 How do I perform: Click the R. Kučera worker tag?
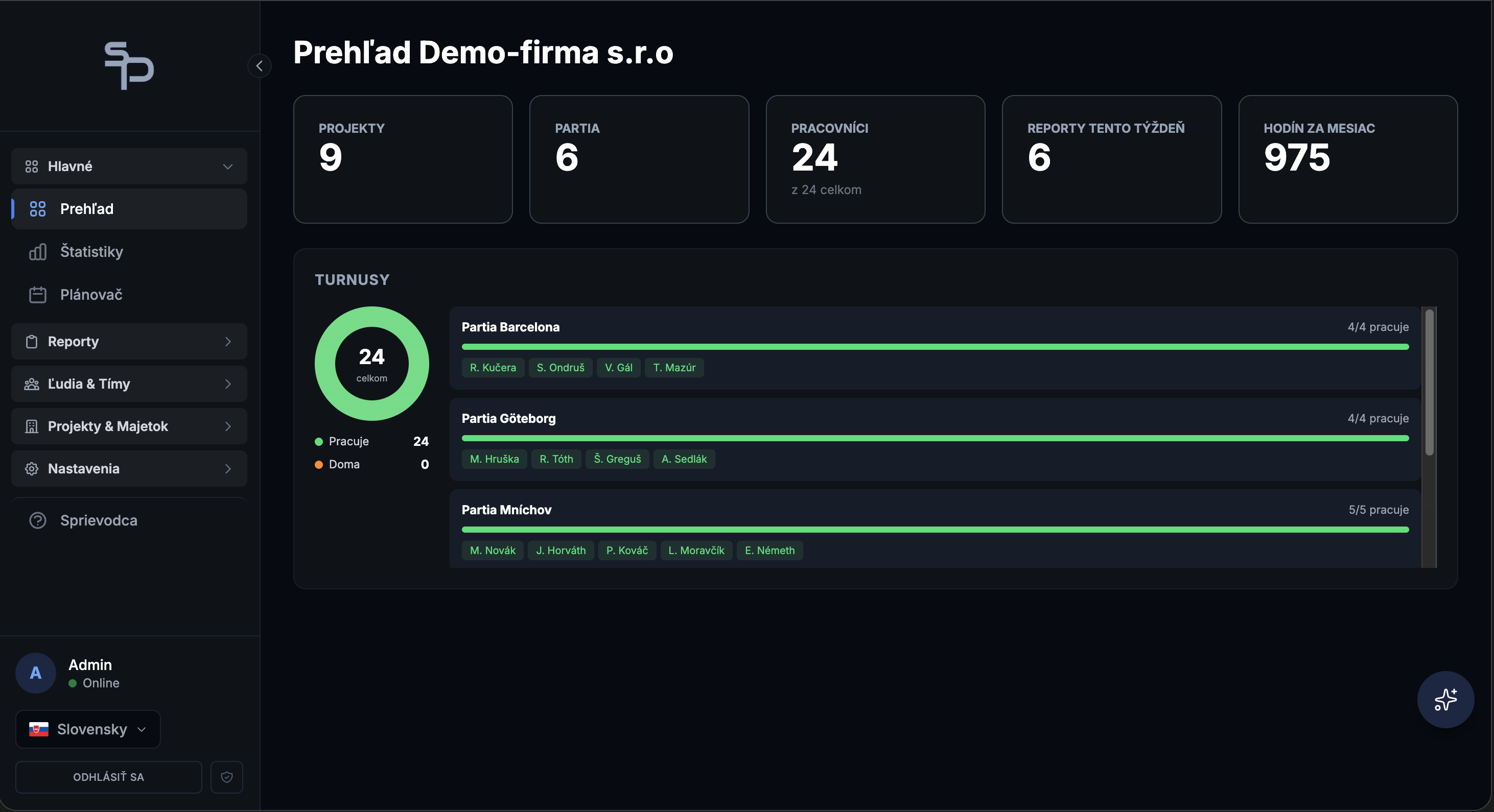tap(493, 368)
